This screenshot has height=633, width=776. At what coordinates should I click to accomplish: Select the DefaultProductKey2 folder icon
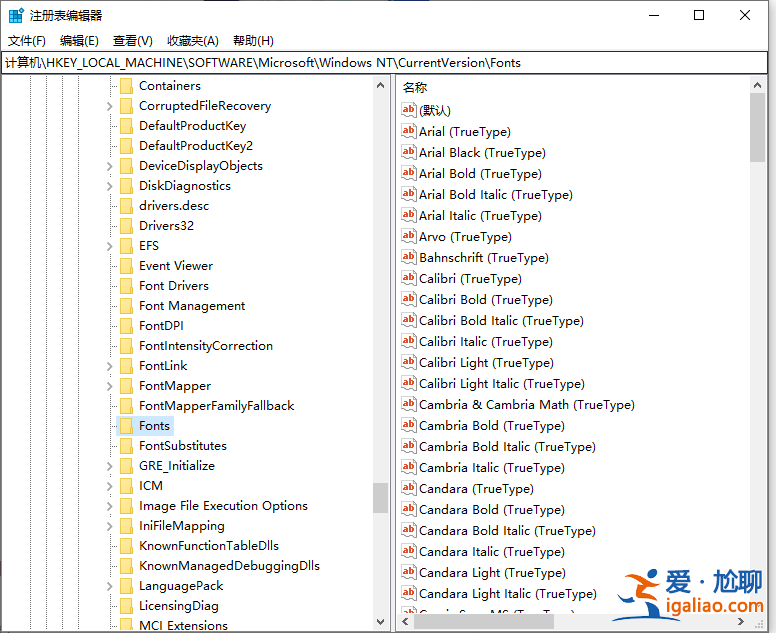127,146
